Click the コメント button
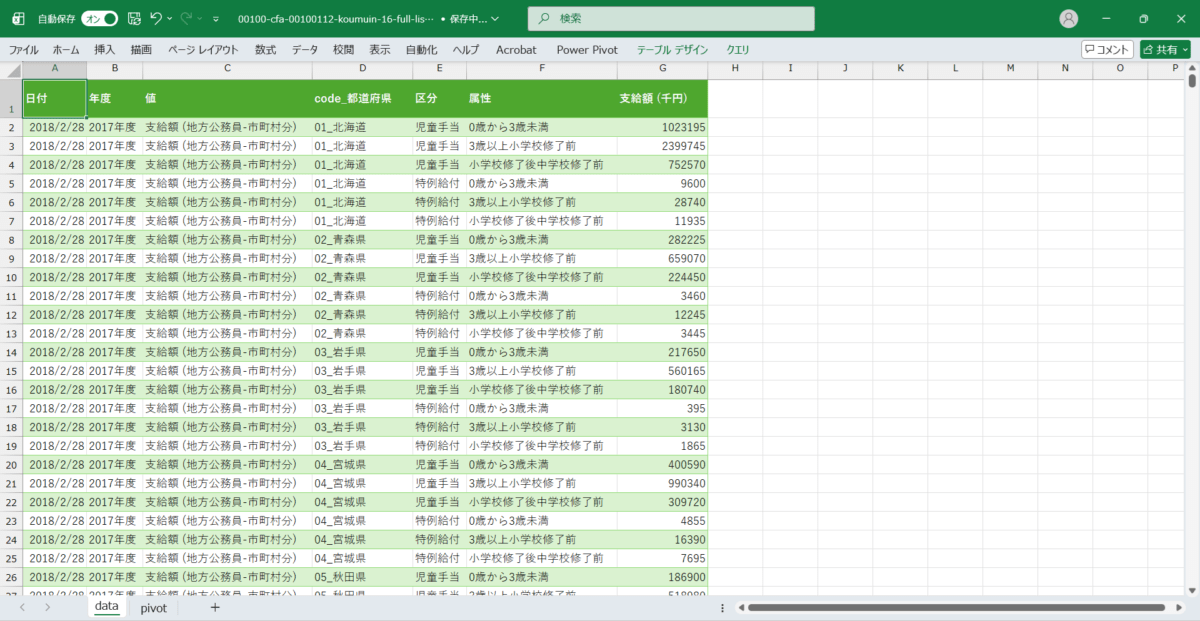1200x621 pixels. pos(1107,49)
